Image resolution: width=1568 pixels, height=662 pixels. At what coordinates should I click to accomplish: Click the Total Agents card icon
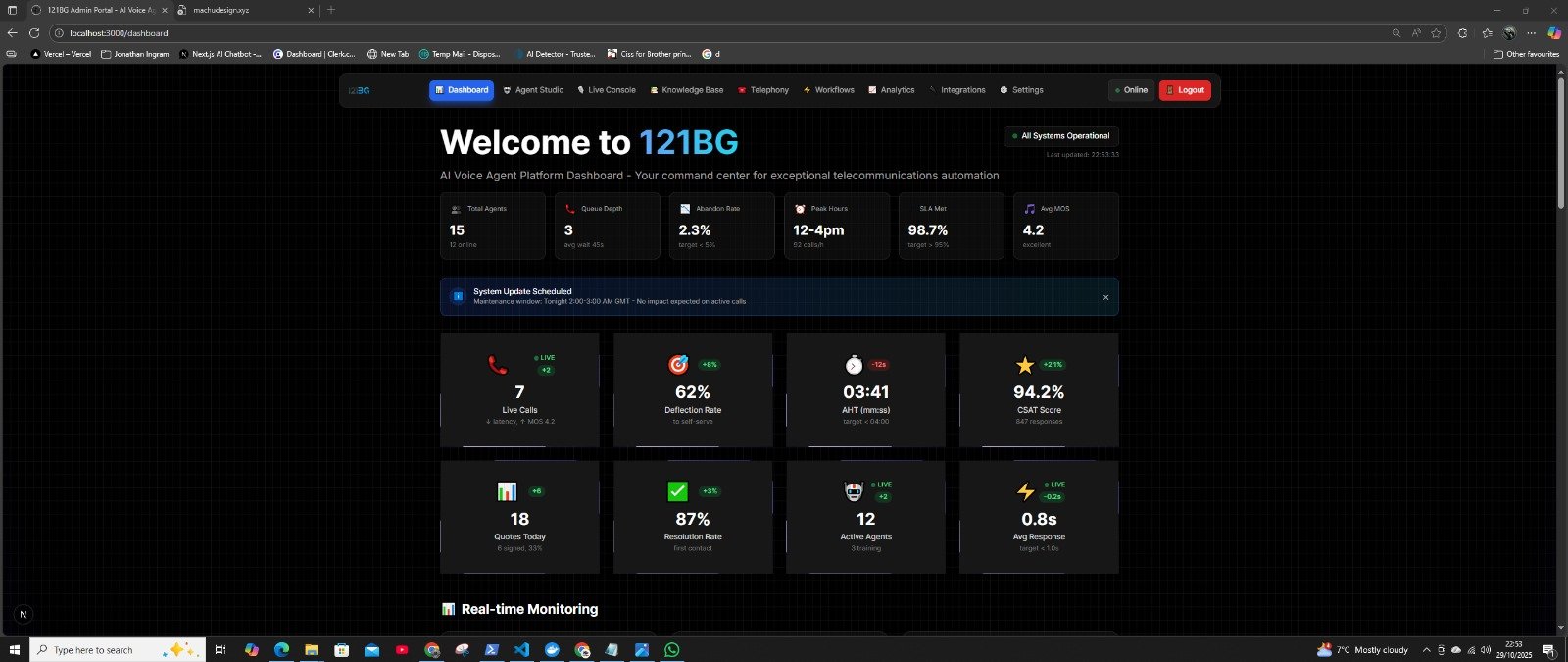(456, 209)
